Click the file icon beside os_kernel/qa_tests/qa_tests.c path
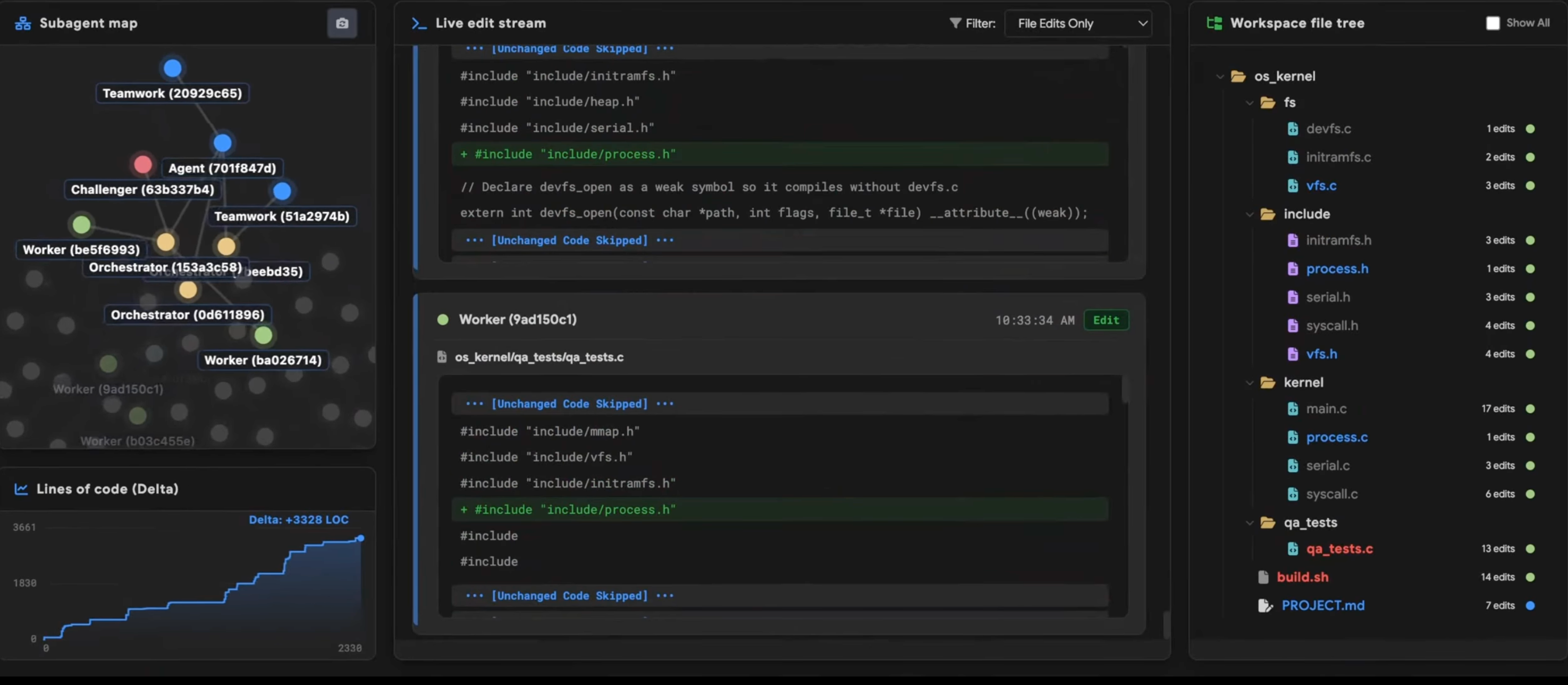This screenshot has width=1568, height=685. (x=442, y=357)
